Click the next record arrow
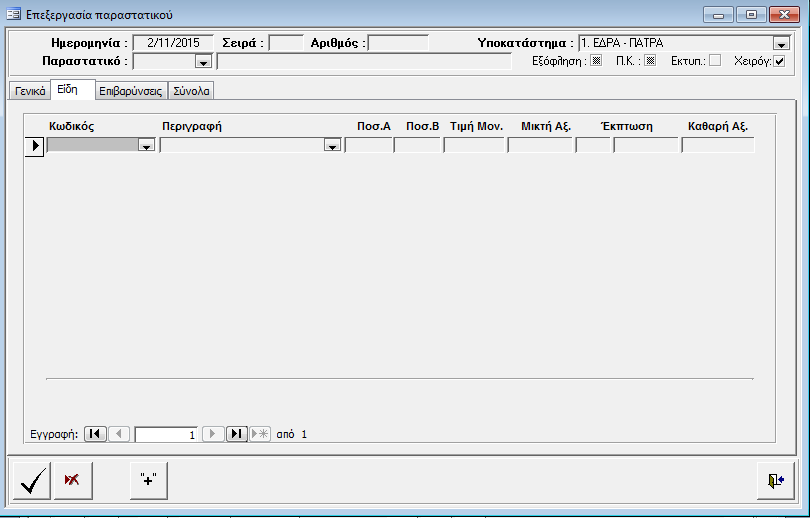This screenshot has width=810, height=518. (213, 434)
